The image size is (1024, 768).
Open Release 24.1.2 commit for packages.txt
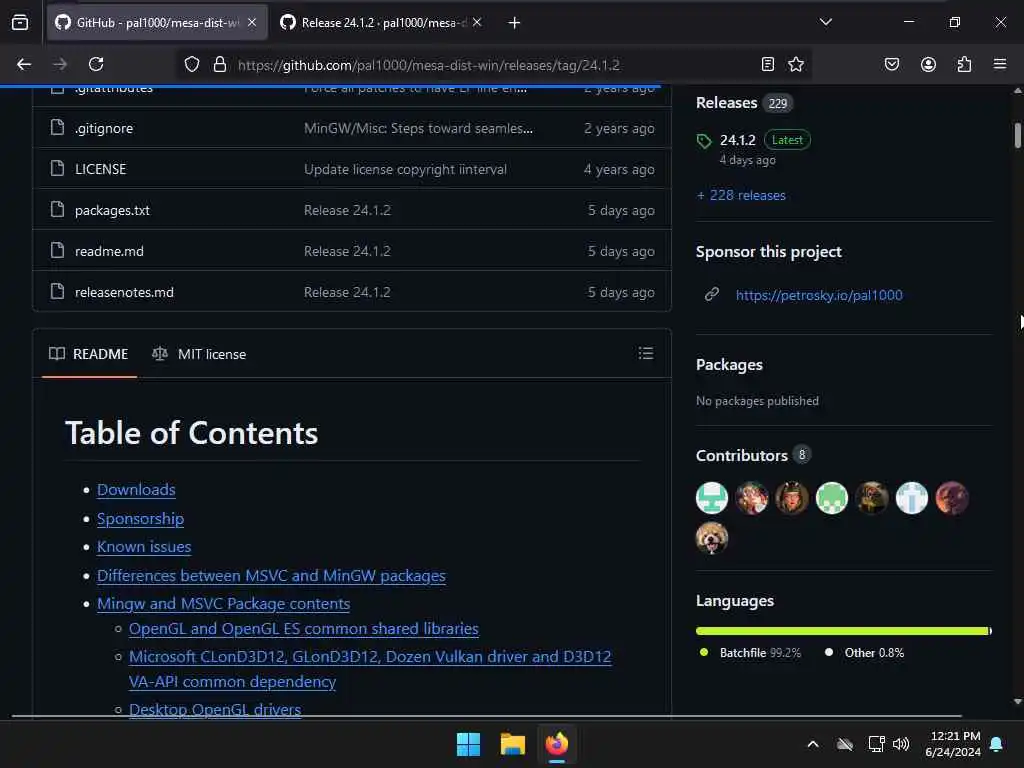click(347, 210)
